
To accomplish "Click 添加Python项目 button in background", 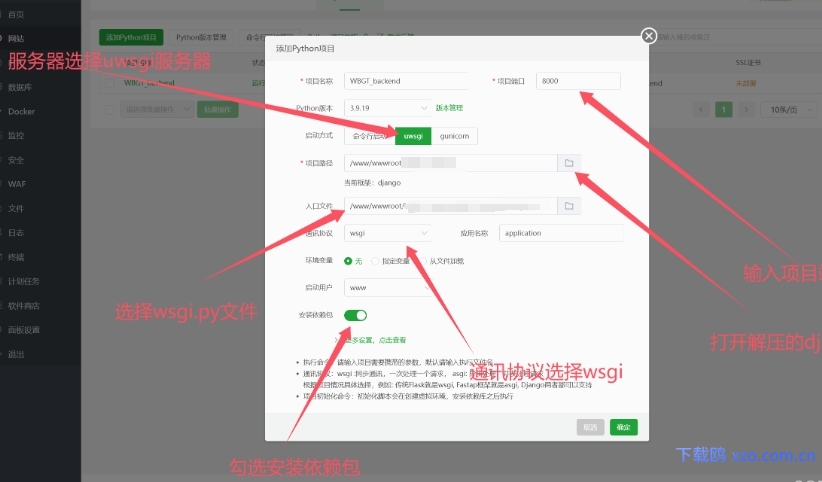I will coord(131,37).
